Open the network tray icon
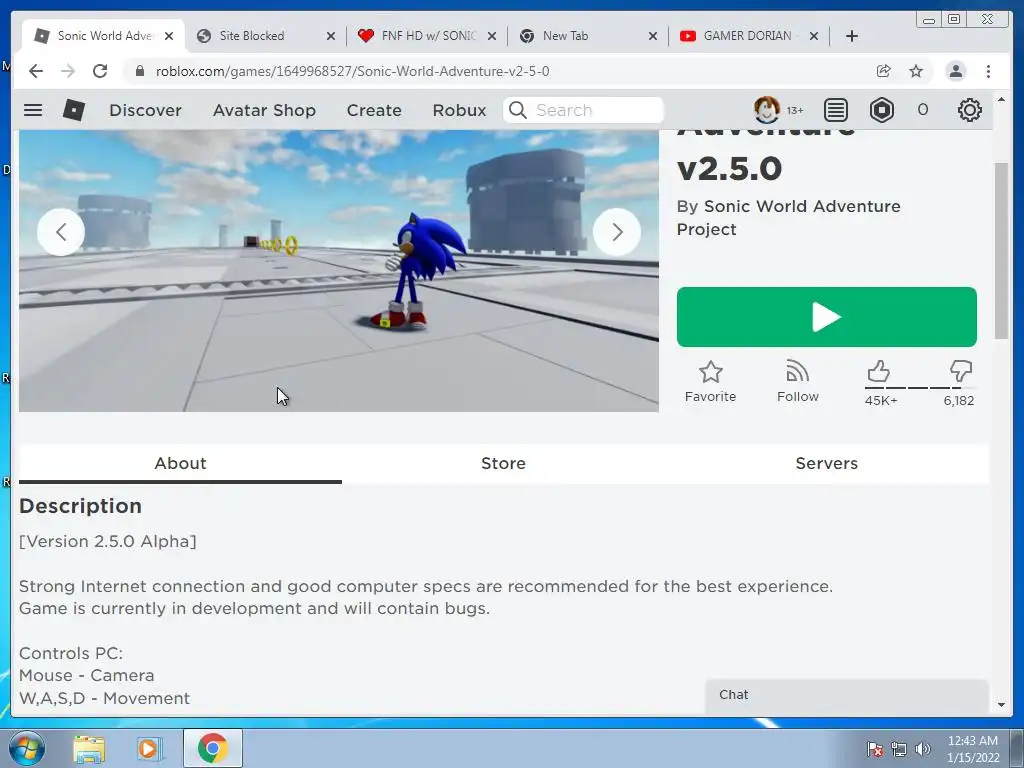The image size is (1024, 768). click(x=899, y=749)
